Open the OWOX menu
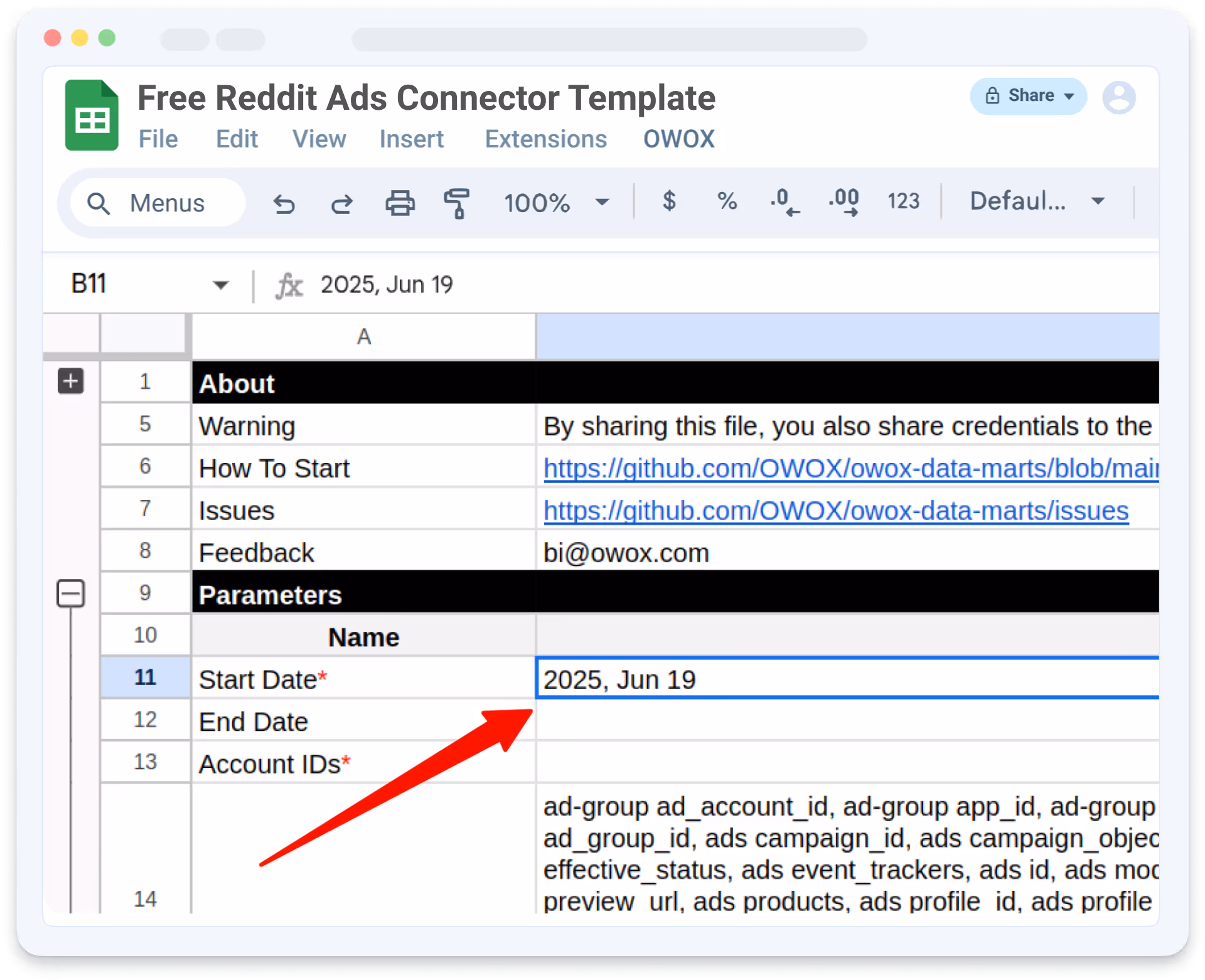 (678, 139)
